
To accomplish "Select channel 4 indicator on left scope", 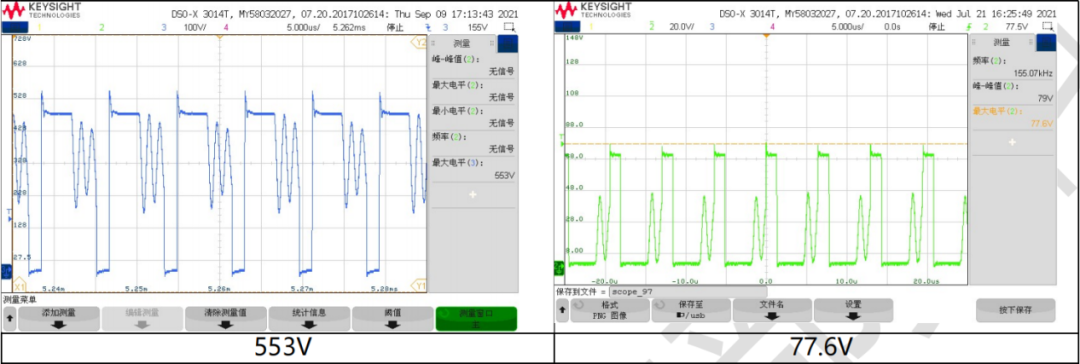I will click(x=226, y=27).
